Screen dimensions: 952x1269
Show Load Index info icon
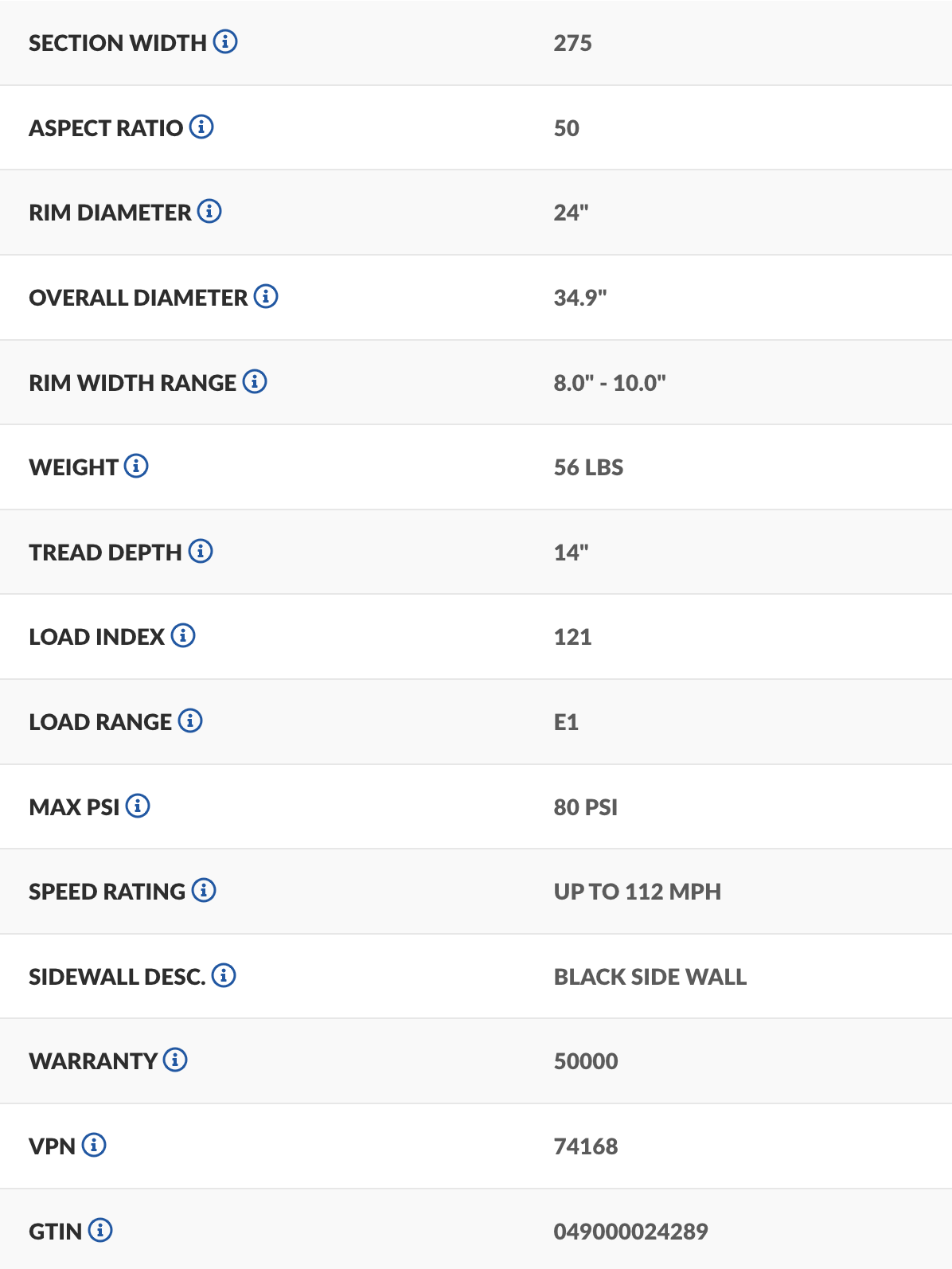click(x=183, y=635)
